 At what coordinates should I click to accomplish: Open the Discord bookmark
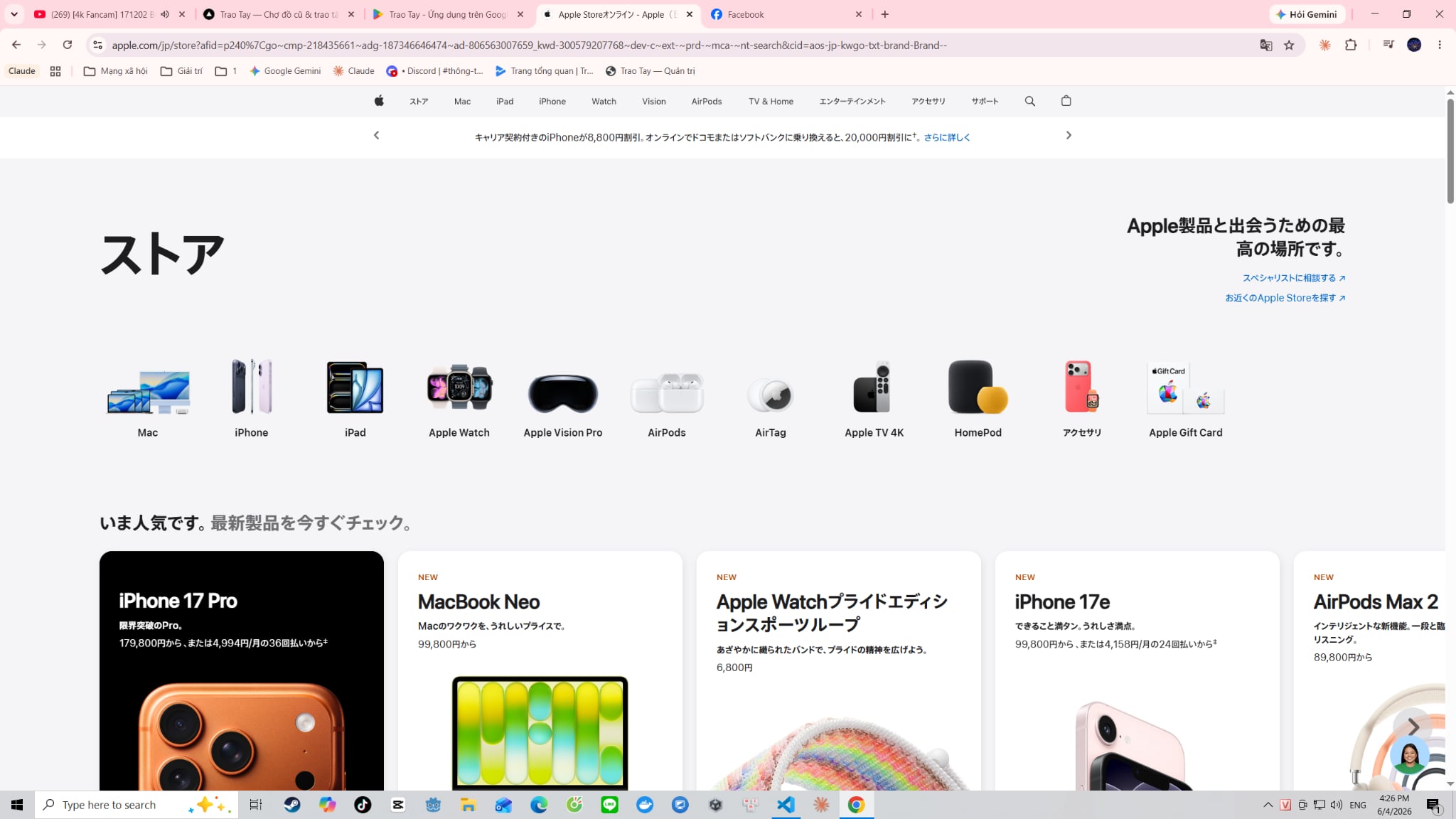(x=434, y=71)
